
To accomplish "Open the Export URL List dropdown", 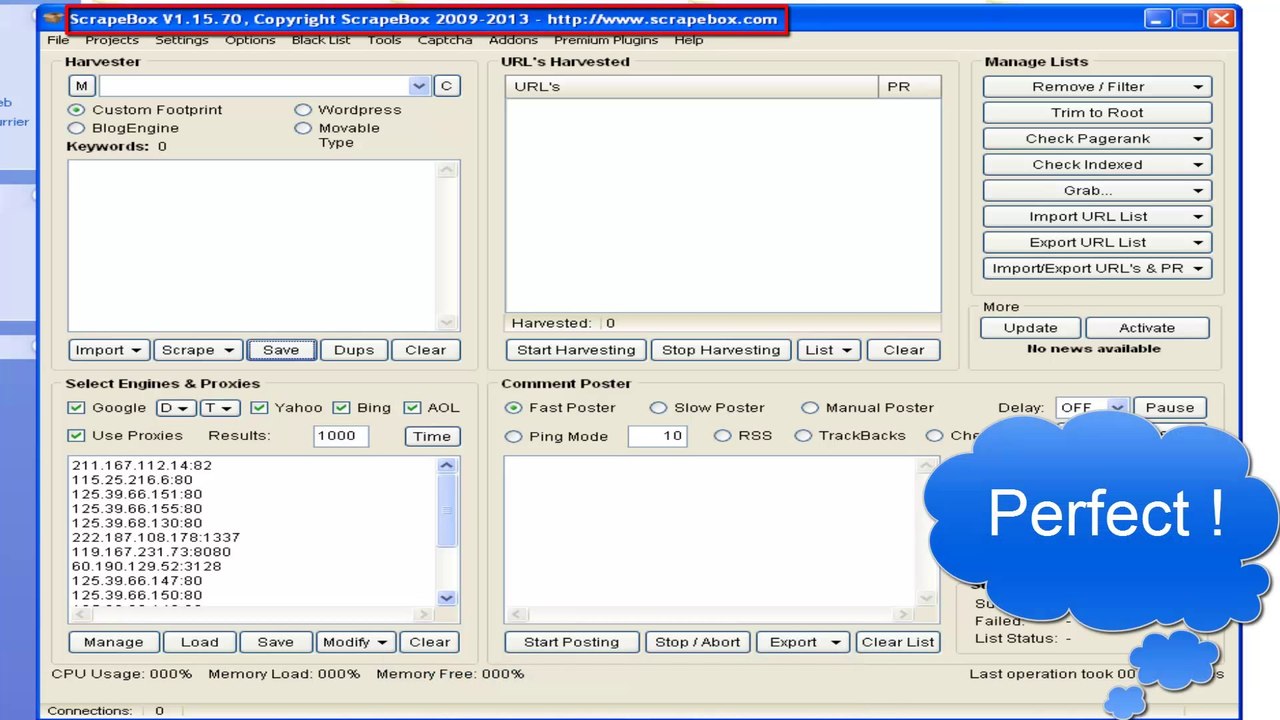I will pos(1097,243).
